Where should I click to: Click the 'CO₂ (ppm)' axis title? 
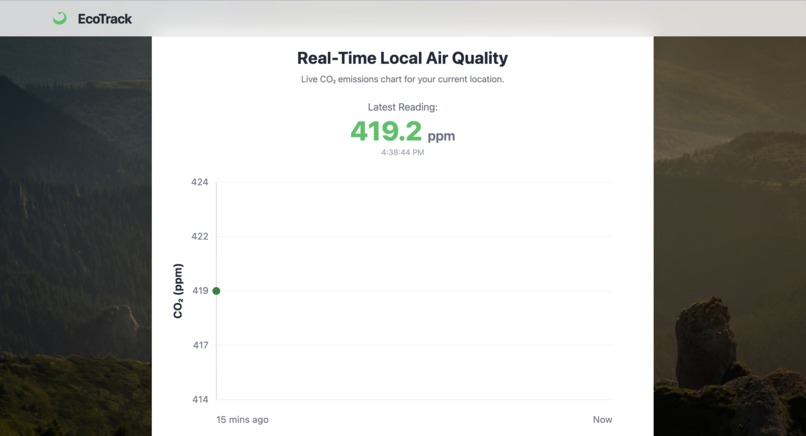tap(178, 291)
